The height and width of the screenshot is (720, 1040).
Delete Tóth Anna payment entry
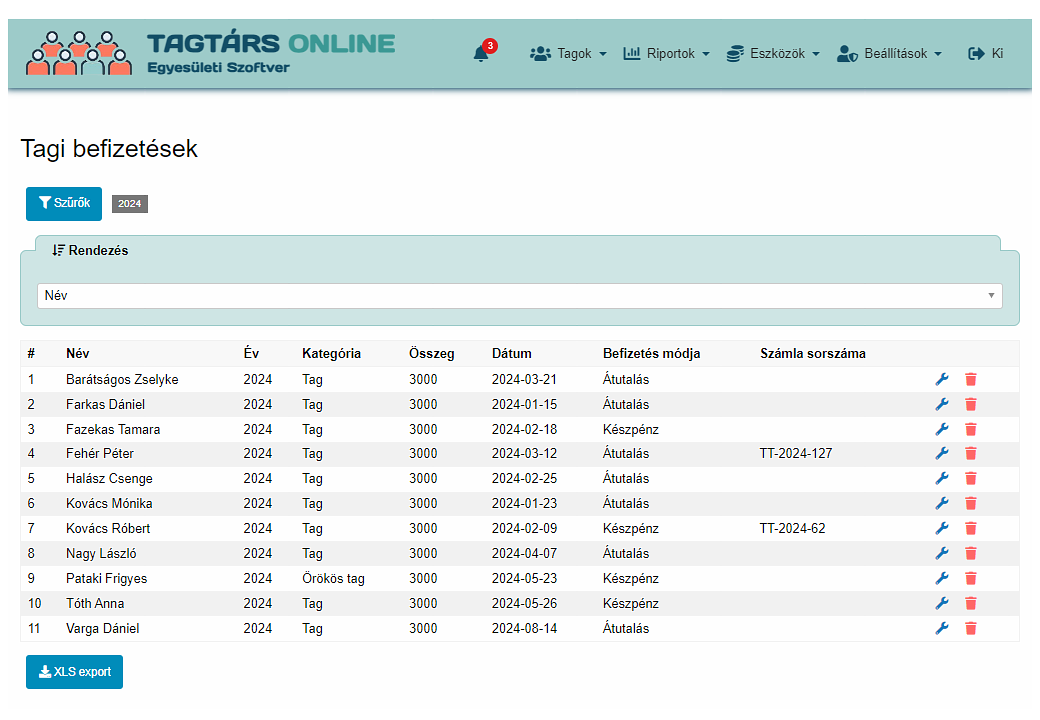(x=971, y=603)
